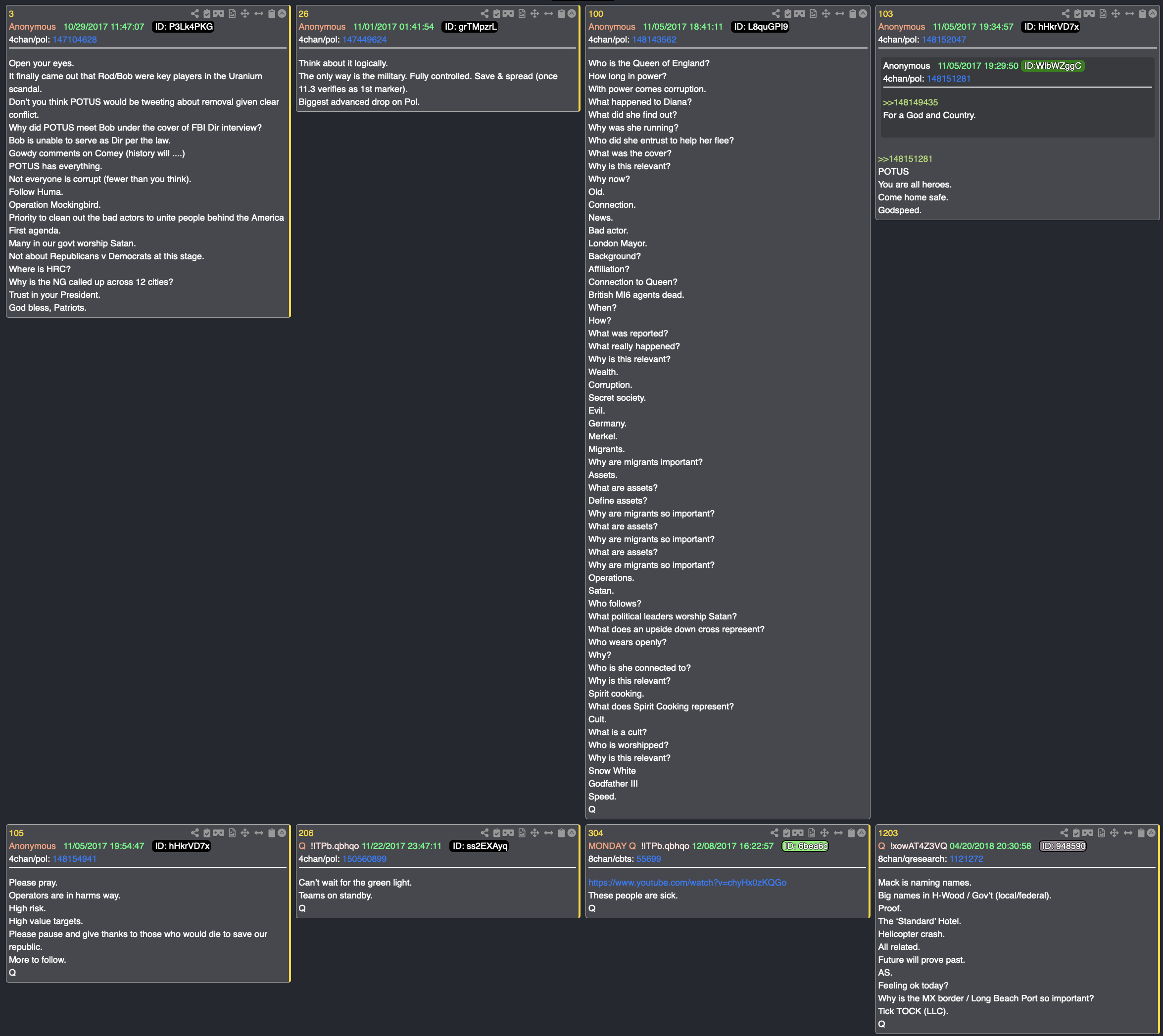The image size is (1163, 1036).
Task: Follow the >>148149435 reply reference
Action: tap(910, 102)
